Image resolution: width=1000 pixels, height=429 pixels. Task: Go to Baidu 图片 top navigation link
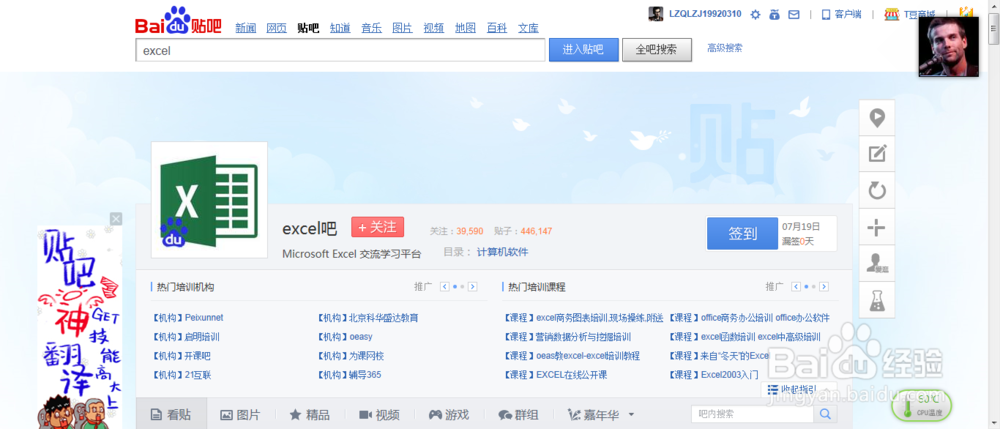point(402,28)
